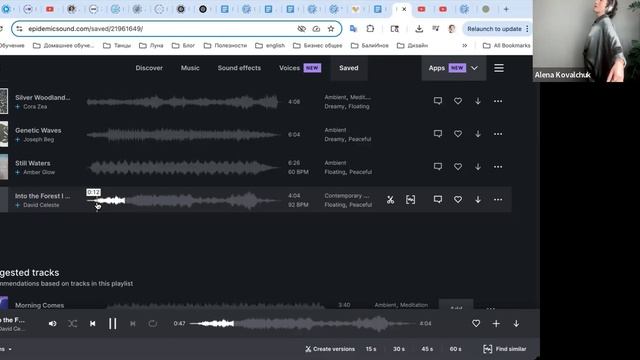
Task: Open comments for Genetic Waves track
Action: pyautogui.click(x=438, y=134)
